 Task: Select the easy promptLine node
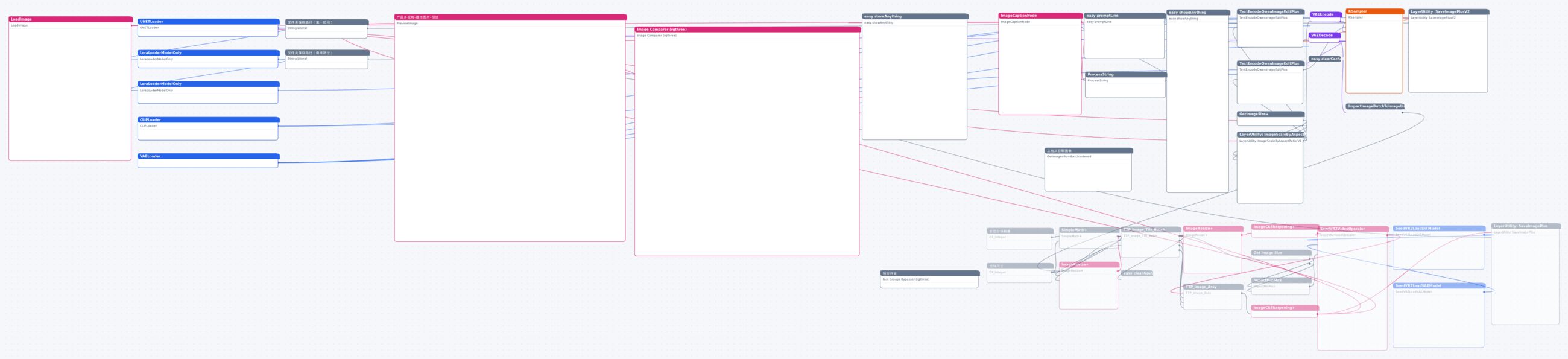pyautogui.click(x=1124, y=36)
